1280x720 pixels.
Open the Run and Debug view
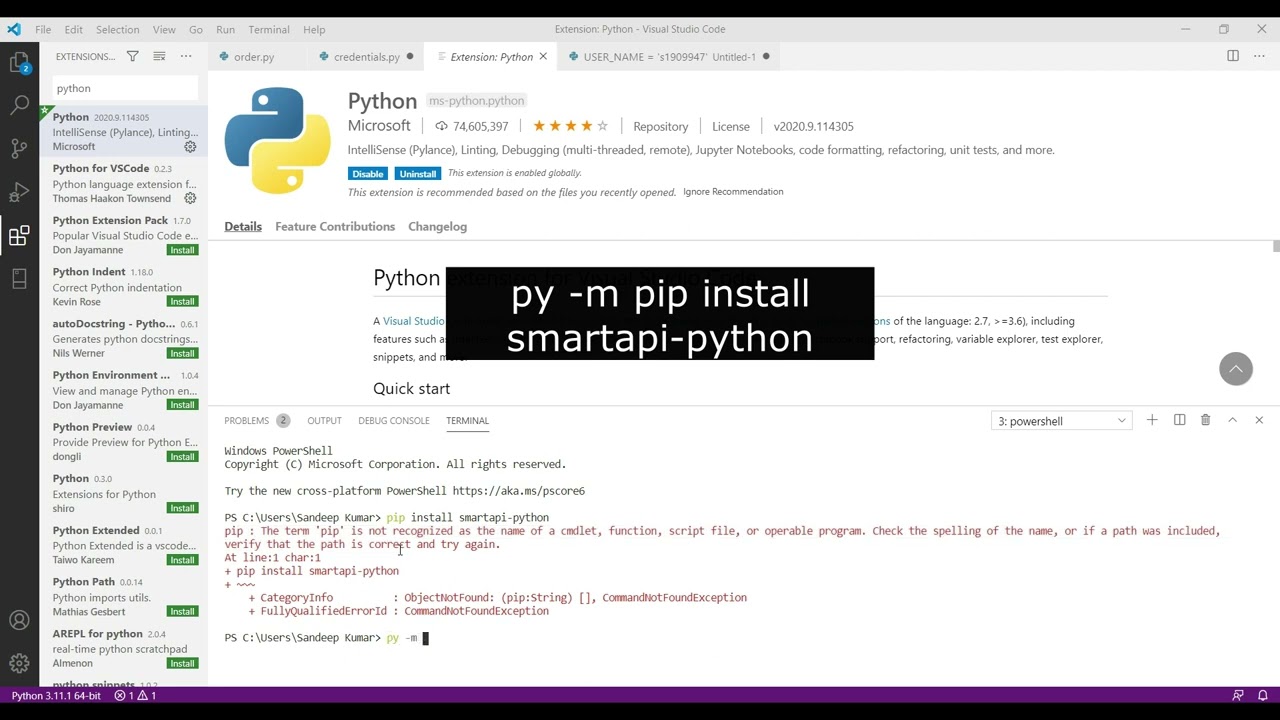(x=19, y=192)
